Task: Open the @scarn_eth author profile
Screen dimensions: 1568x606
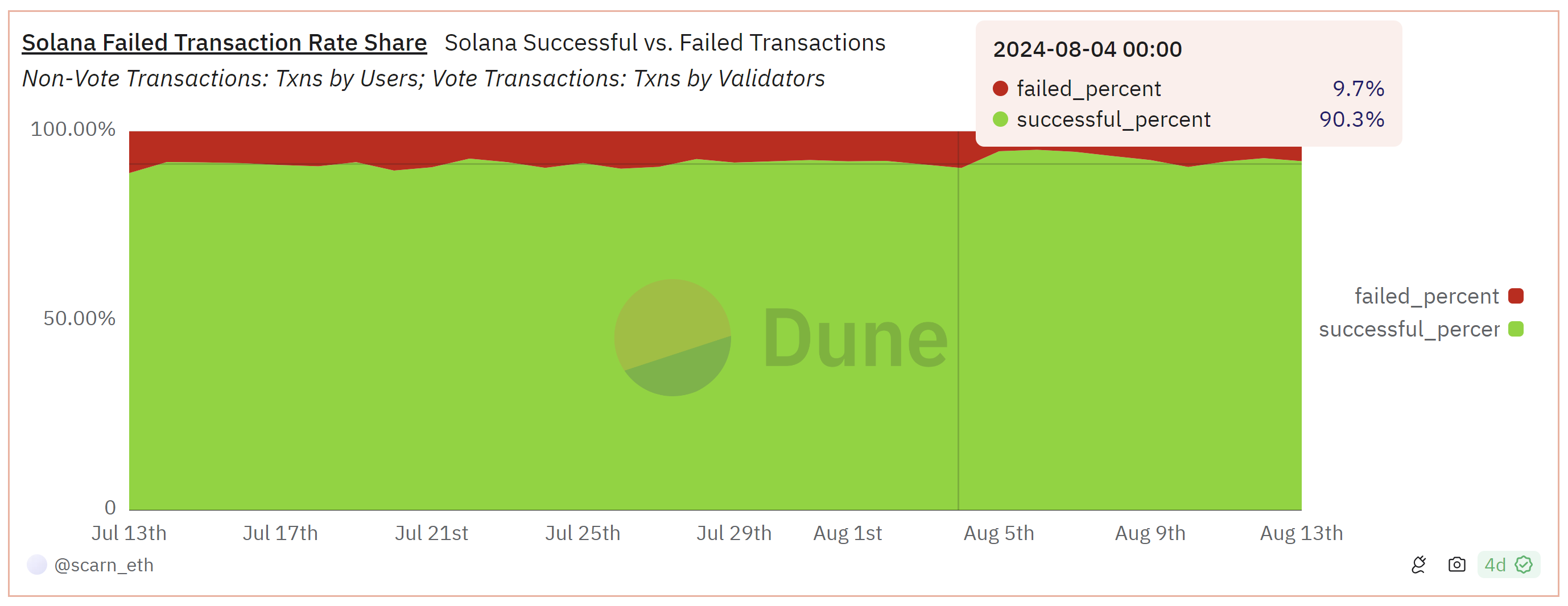Action: (x=104, y=565)
